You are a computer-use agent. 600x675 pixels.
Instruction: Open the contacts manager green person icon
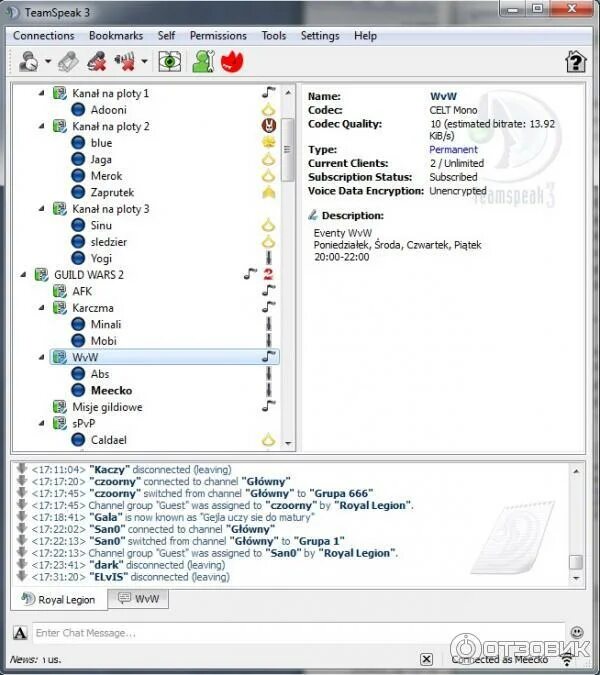[x=203, y=62]
